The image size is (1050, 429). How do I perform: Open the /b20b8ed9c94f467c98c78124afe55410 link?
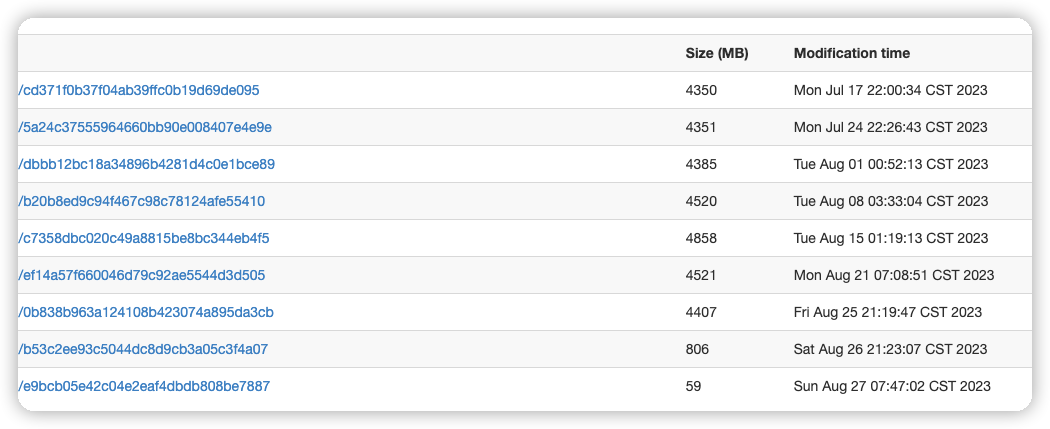pyautogui.click(x=141, y=201)
